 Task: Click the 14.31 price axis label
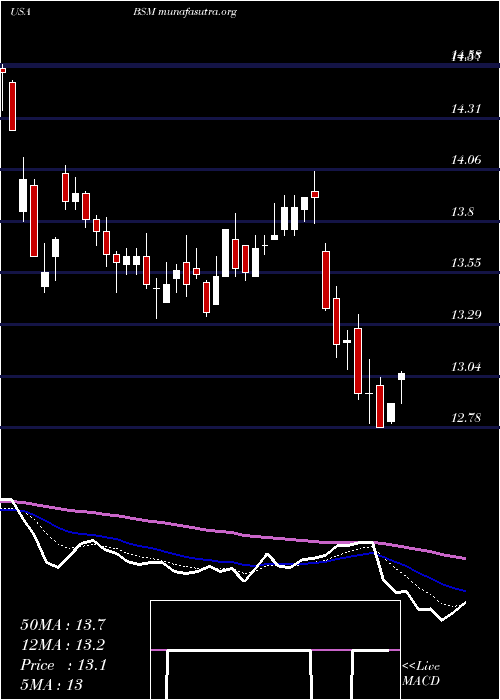(x=466, y=108)
